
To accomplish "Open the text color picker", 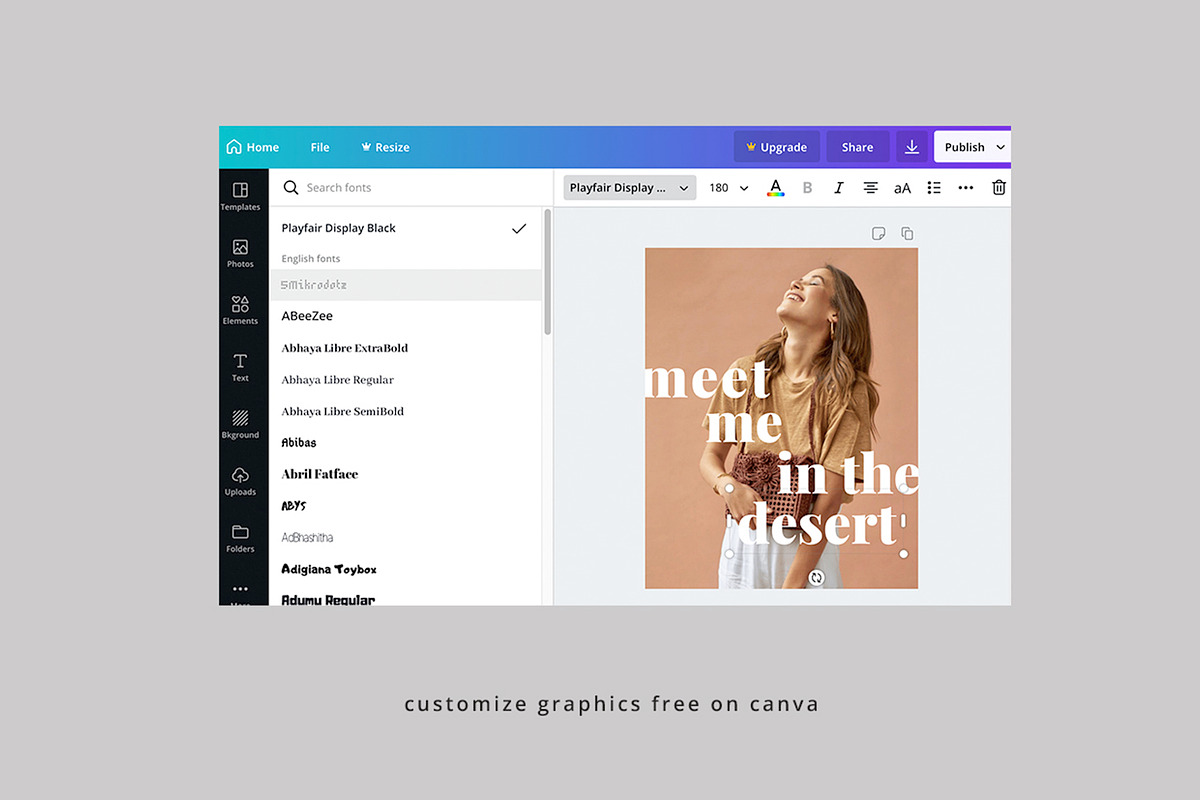I will 775,187.
